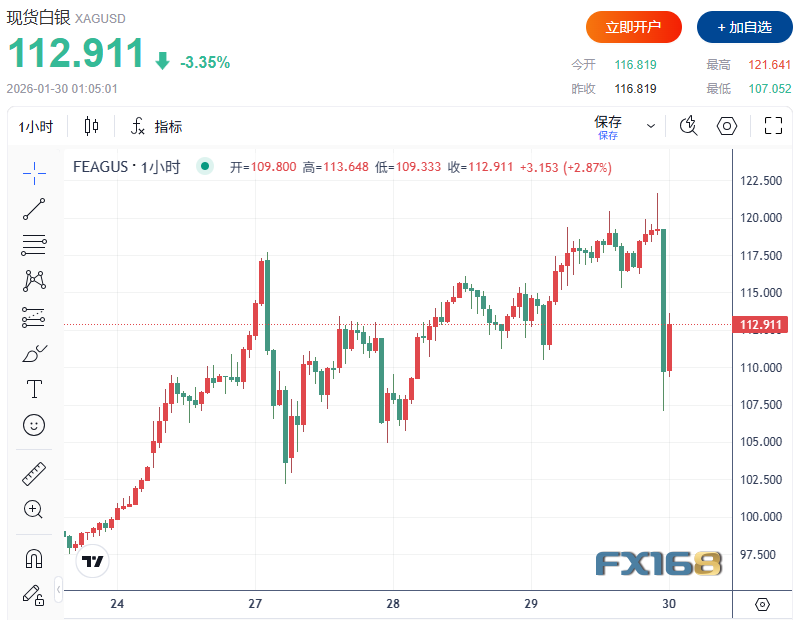Expand the 保存 layout dropdown arrow
Viewport: 799px width, 620px height.
tap(651, 127)
